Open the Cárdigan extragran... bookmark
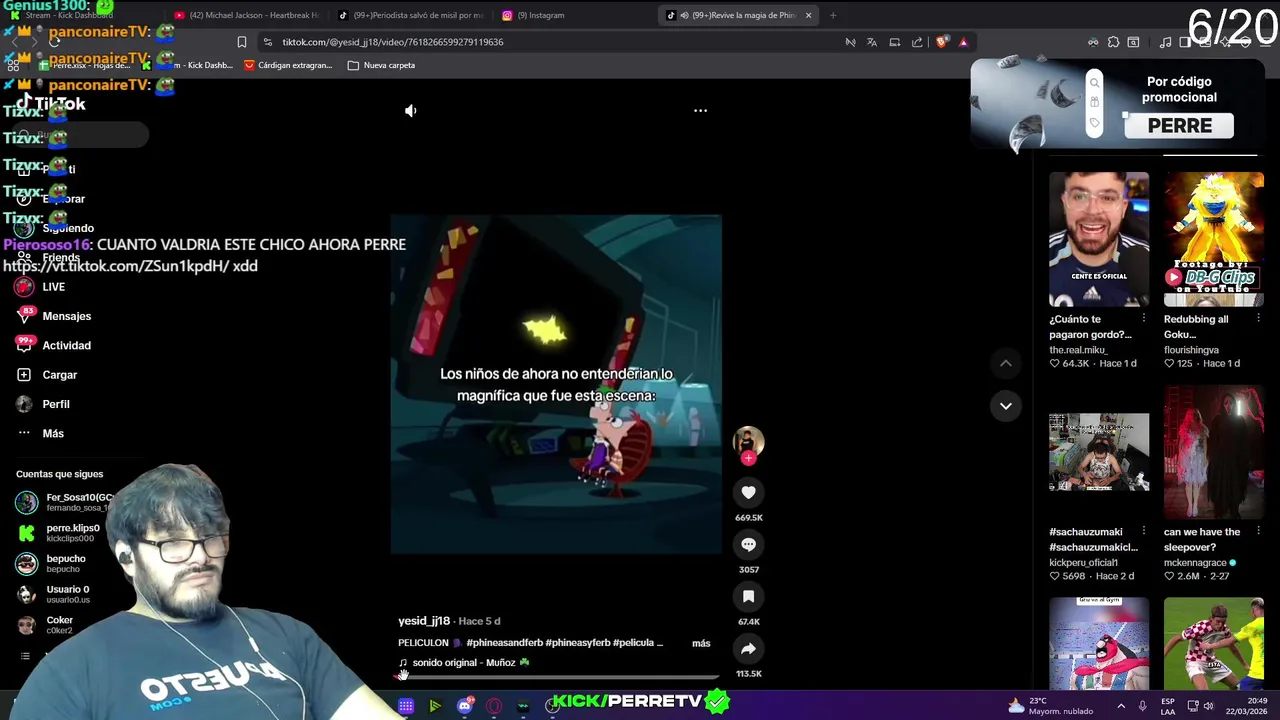This screenshot has width=1280, height=720. point(288,65)
